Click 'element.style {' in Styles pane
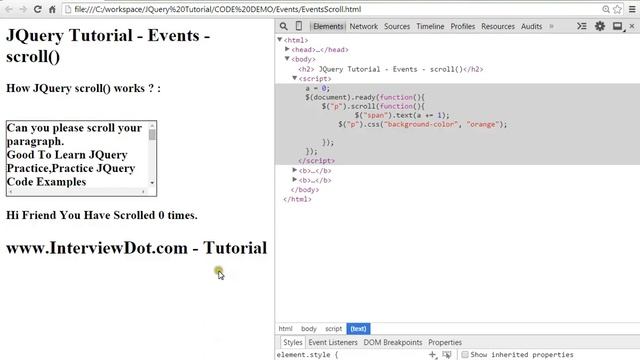 click(x=307, y=355)
